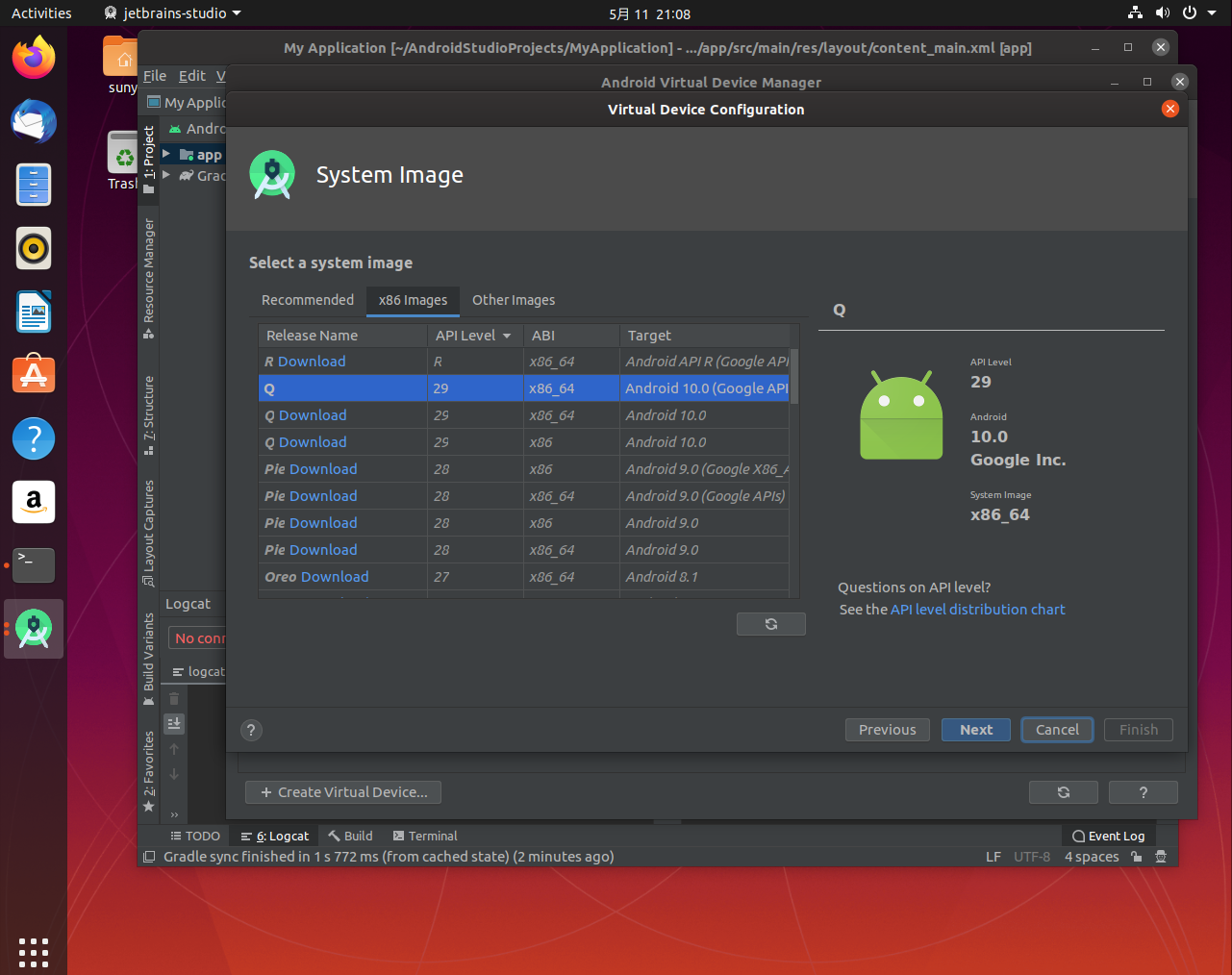Launch Rhythmbox from the dock
Screen dimensions: 1232x975
click(34, 248)
